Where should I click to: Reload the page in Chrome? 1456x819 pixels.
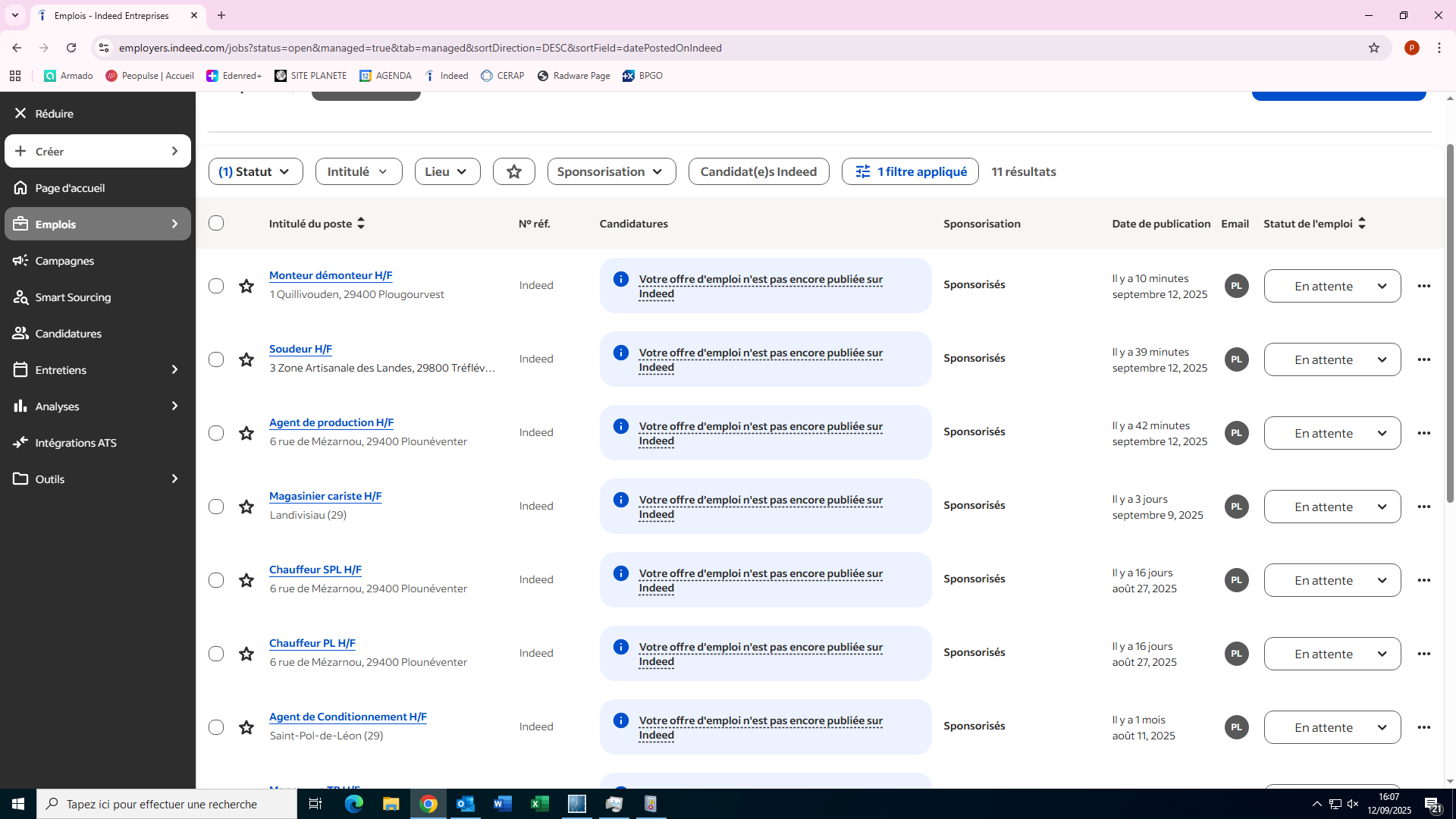tap(71, 48)
